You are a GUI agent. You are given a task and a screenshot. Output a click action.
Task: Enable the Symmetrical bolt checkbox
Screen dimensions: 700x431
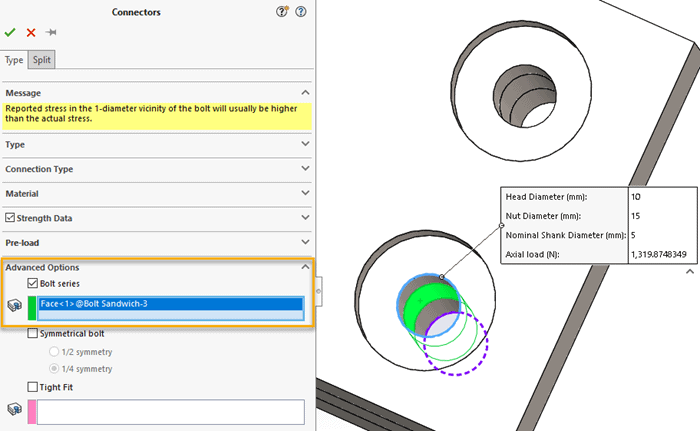(33, 333)
